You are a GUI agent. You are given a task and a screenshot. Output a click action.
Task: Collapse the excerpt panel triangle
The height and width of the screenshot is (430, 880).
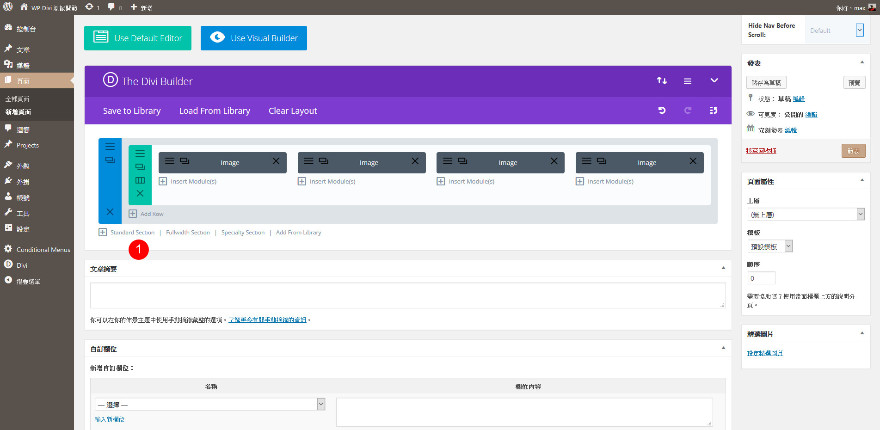click(x=723, y=268)
